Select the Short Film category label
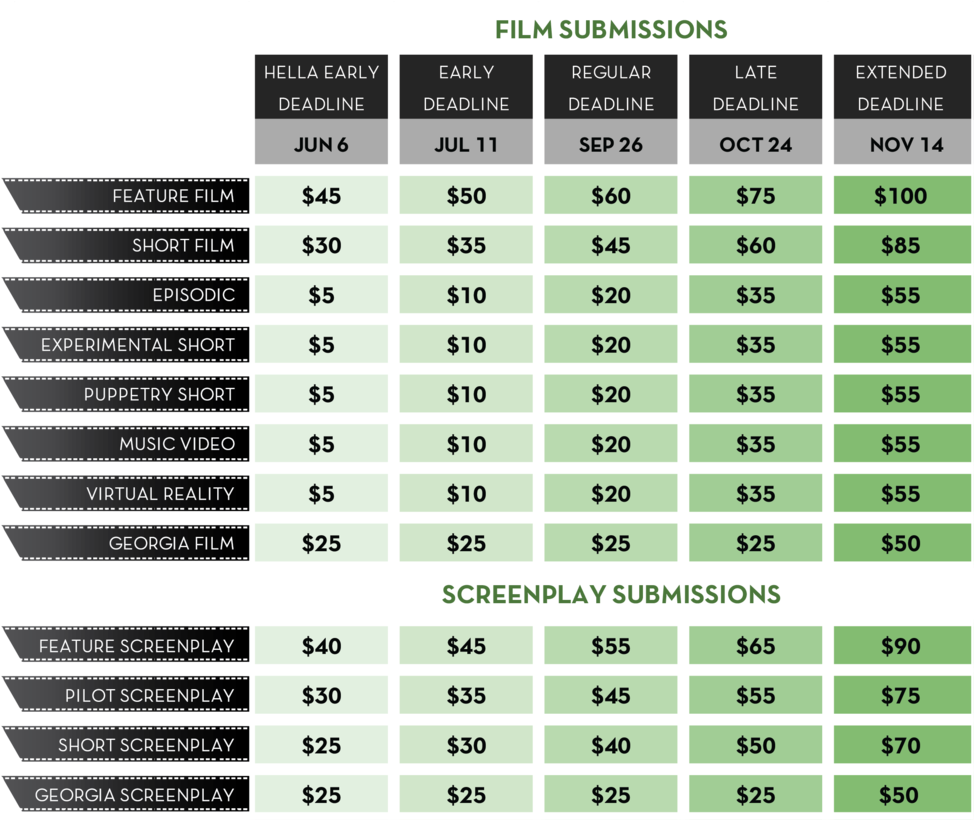Viewport: 974px width, 821px height. point(126,245)
